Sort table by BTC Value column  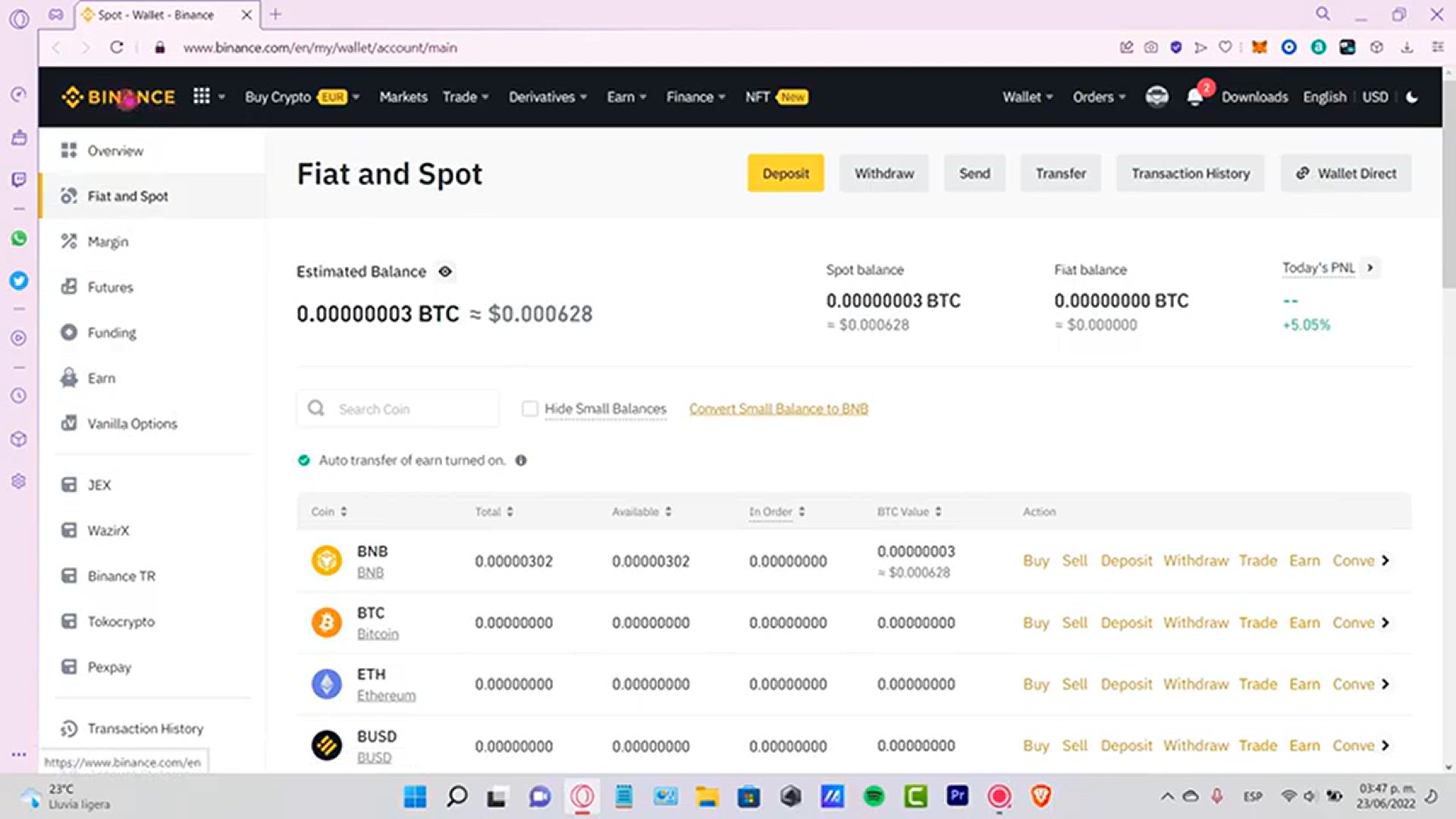(909, 512)
